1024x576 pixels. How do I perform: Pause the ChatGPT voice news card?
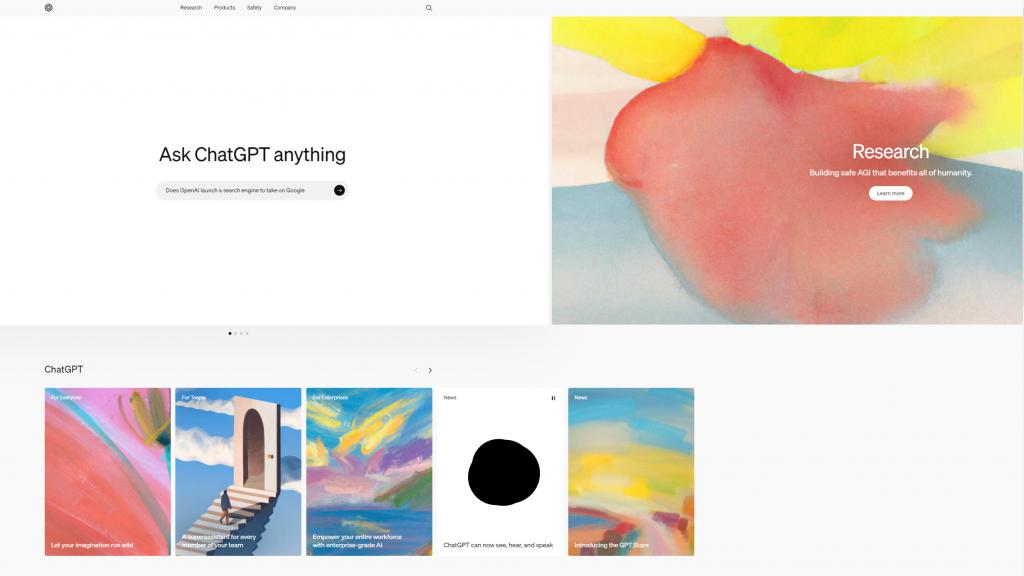pyautogui.click(x=553, y=398)
